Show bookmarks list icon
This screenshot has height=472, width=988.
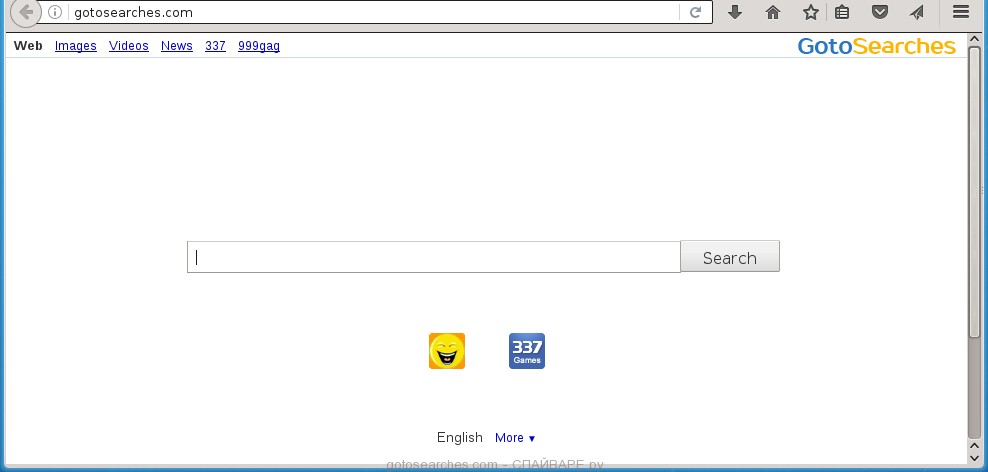tap(842, 13)
